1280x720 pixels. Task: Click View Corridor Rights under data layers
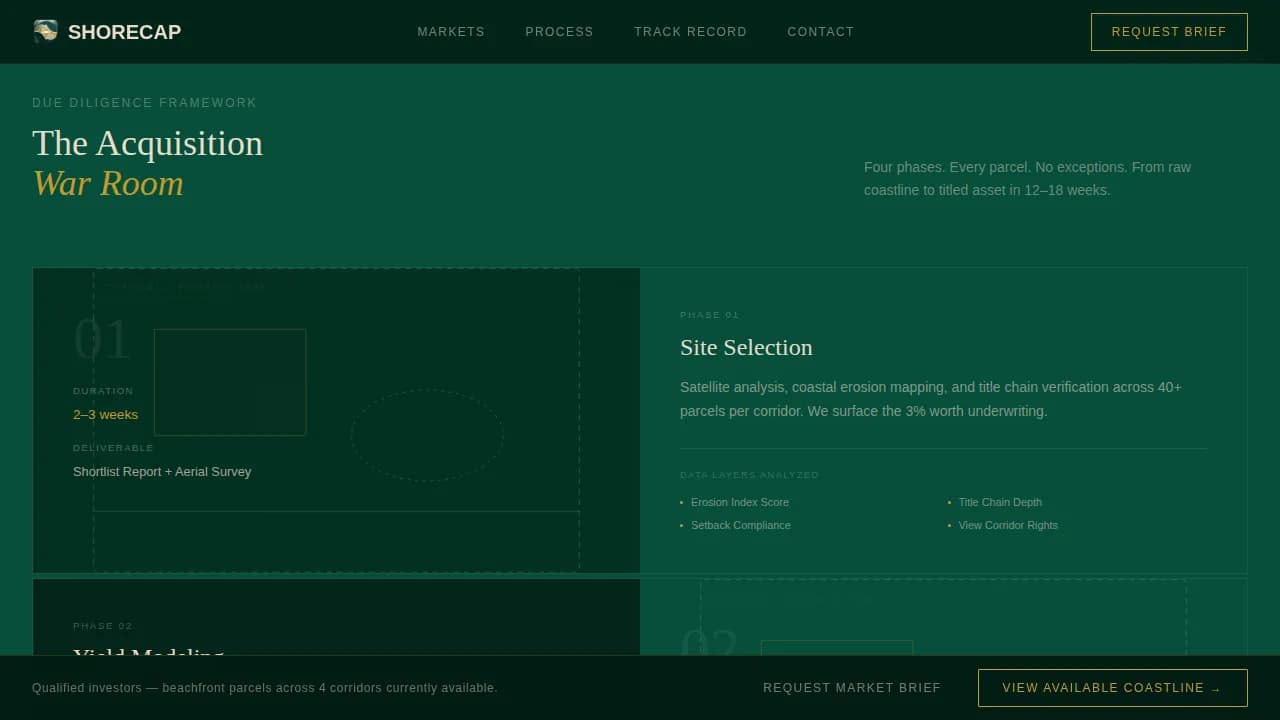(1008, 525)
